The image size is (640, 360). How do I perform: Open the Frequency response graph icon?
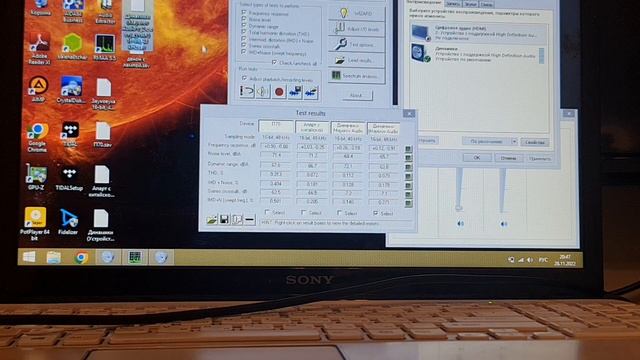click(408, 149)
